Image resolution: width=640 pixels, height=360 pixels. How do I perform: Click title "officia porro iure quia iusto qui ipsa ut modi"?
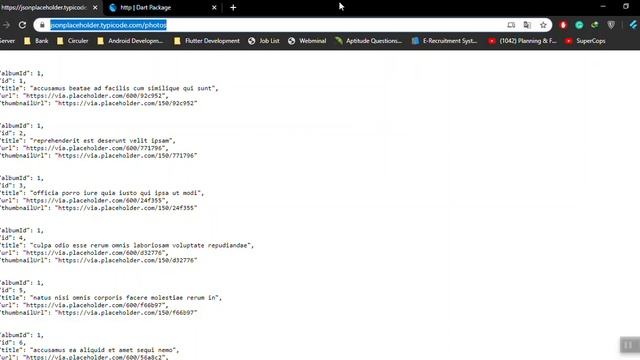115,193
